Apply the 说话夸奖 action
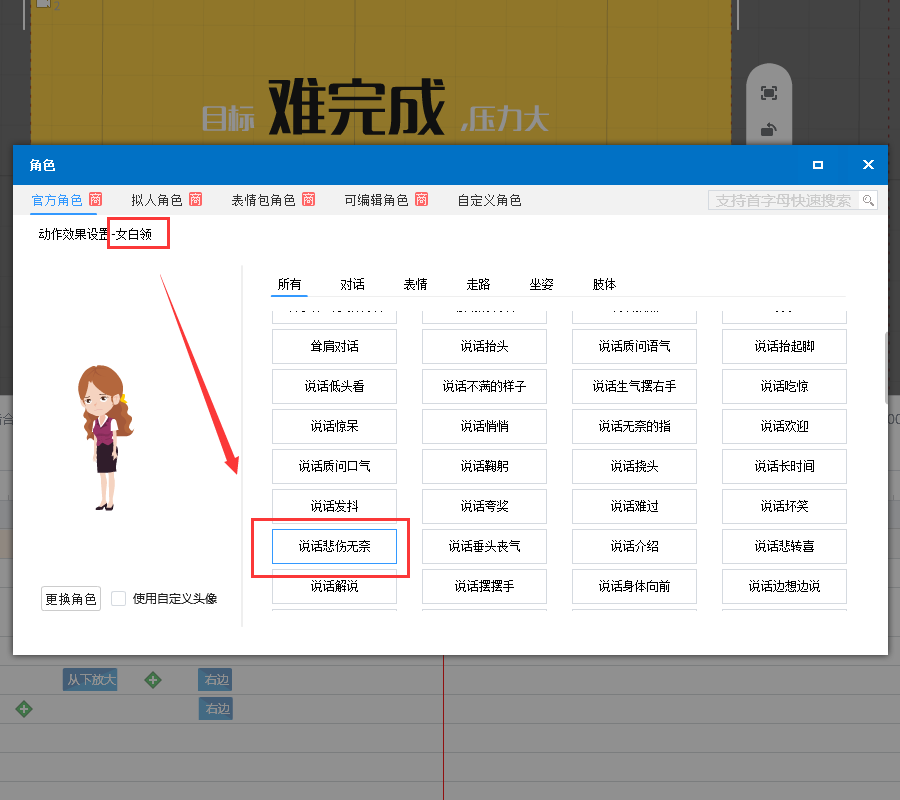Viewport: 900px width, 800px height. 484,506
